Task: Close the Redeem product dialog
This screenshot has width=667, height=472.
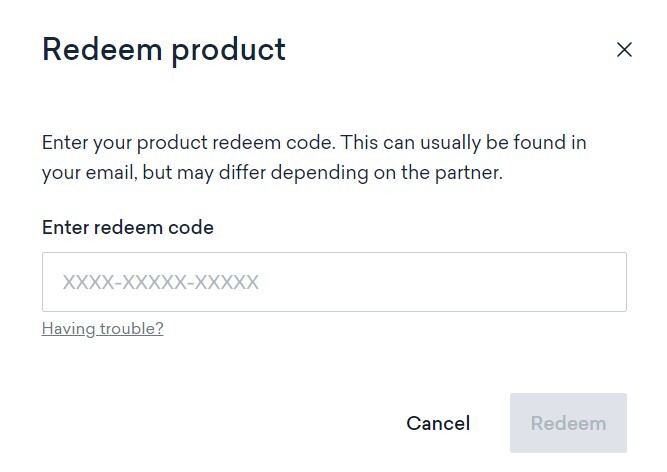Action: (x=624, y=50)
